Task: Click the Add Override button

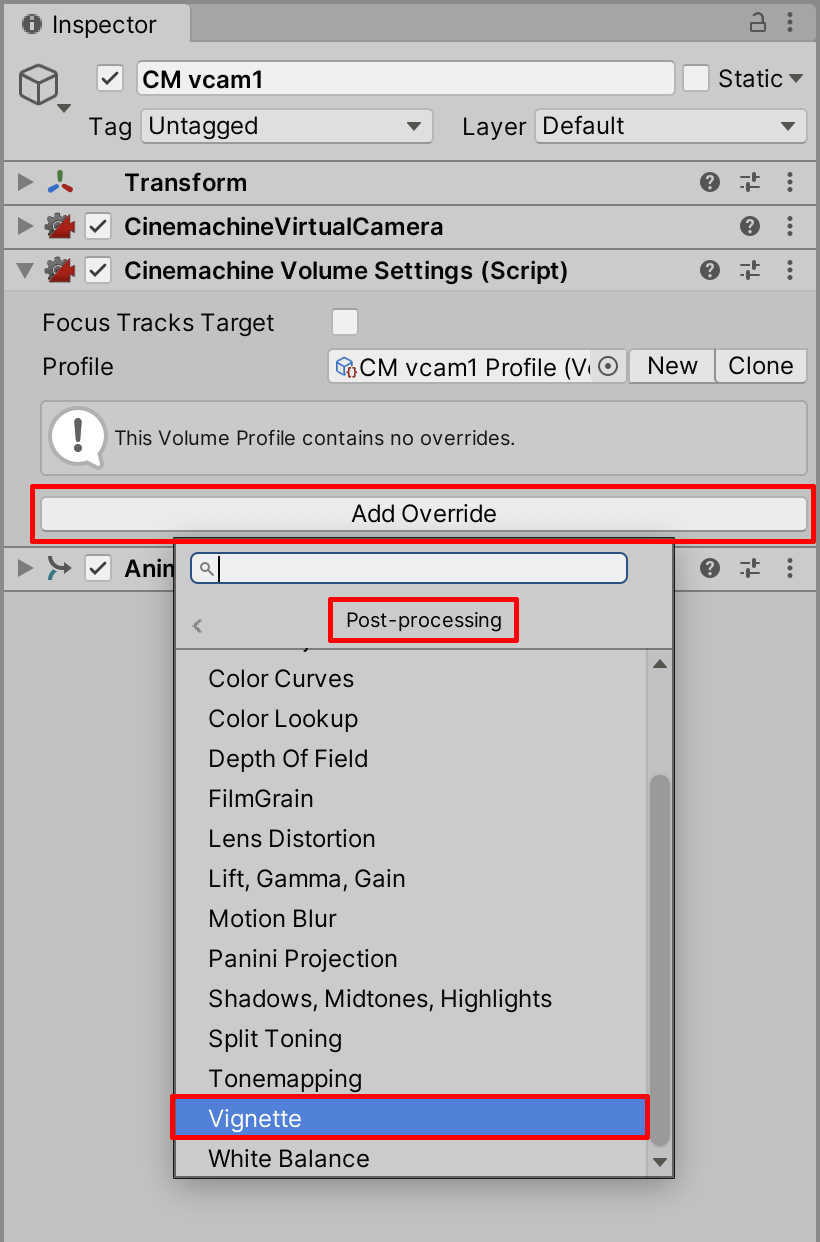Action: coord(424,514)
